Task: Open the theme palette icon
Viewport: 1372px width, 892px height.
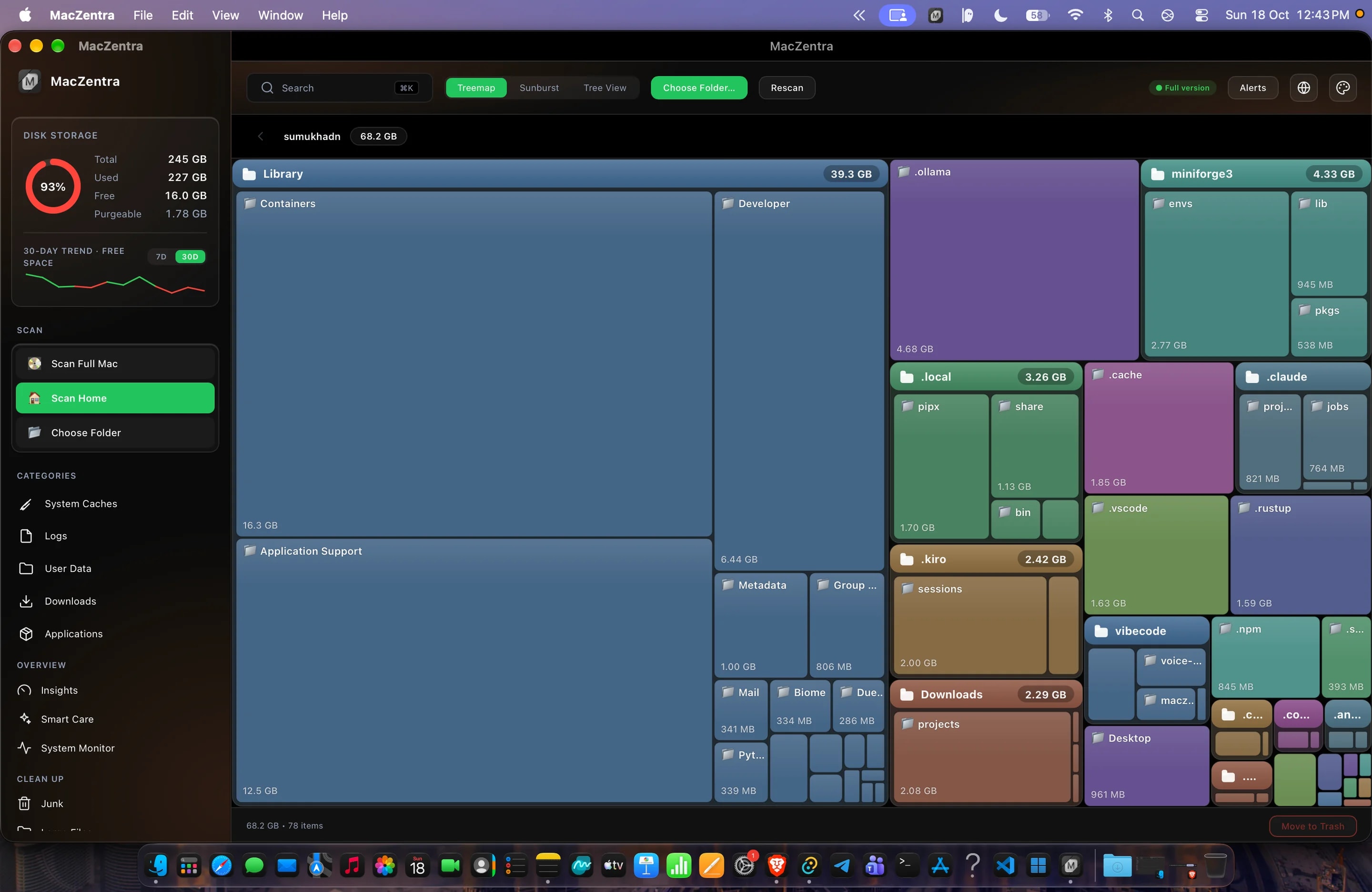Action: point(1342,88)
